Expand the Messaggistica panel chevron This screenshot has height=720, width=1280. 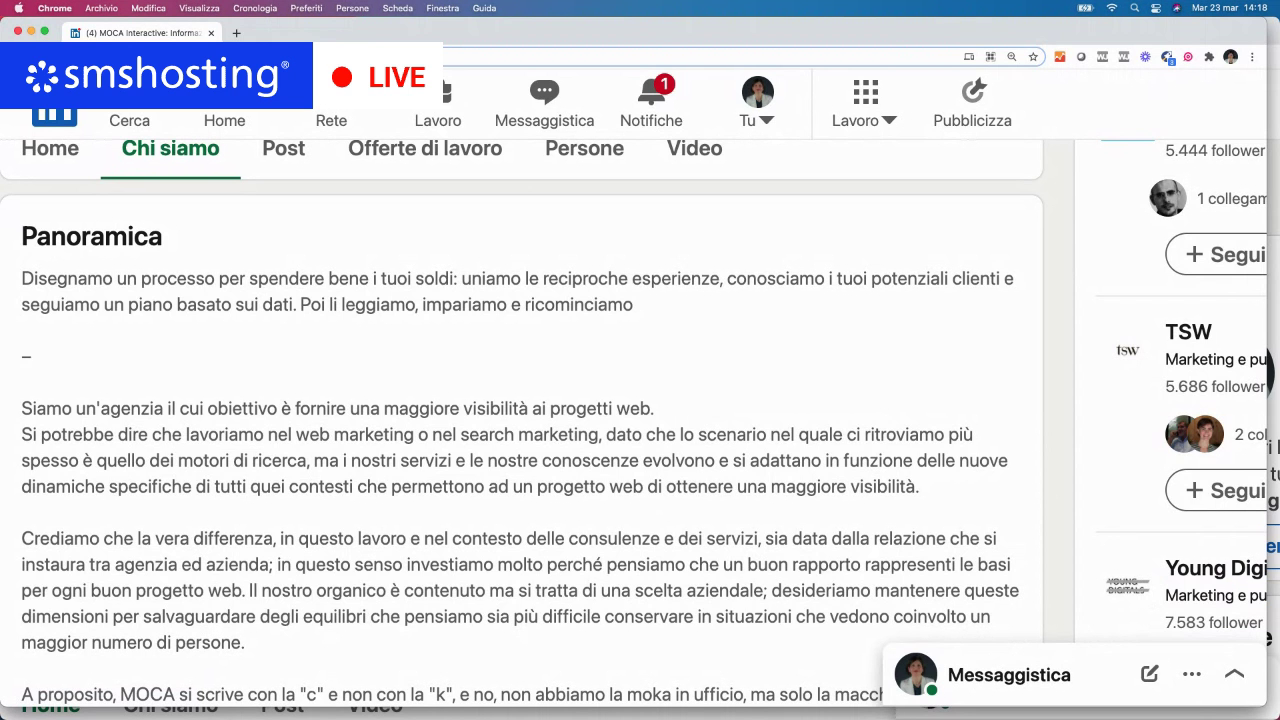pyautogui.click(x=1234, y=674)
